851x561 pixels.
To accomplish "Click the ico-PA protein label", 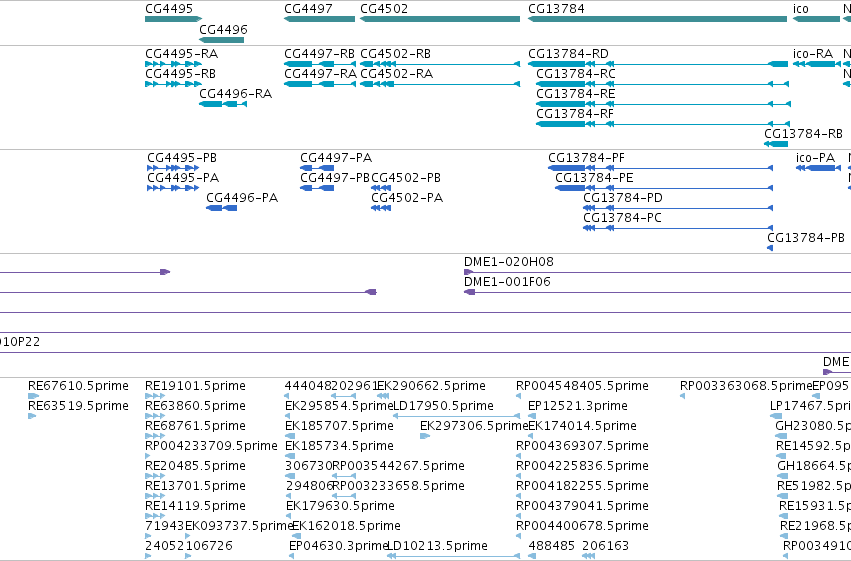I will 815,158.
